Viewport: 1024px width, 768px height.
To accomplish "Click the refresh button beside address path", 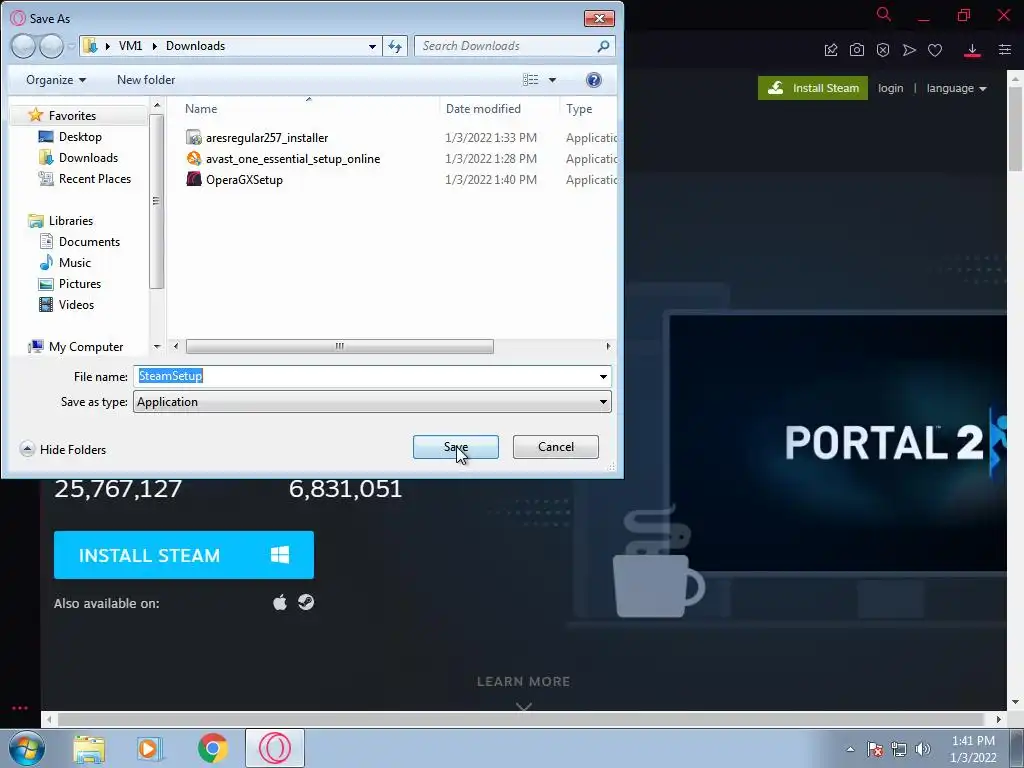I will pyautogui.click(x=395, y=46).
